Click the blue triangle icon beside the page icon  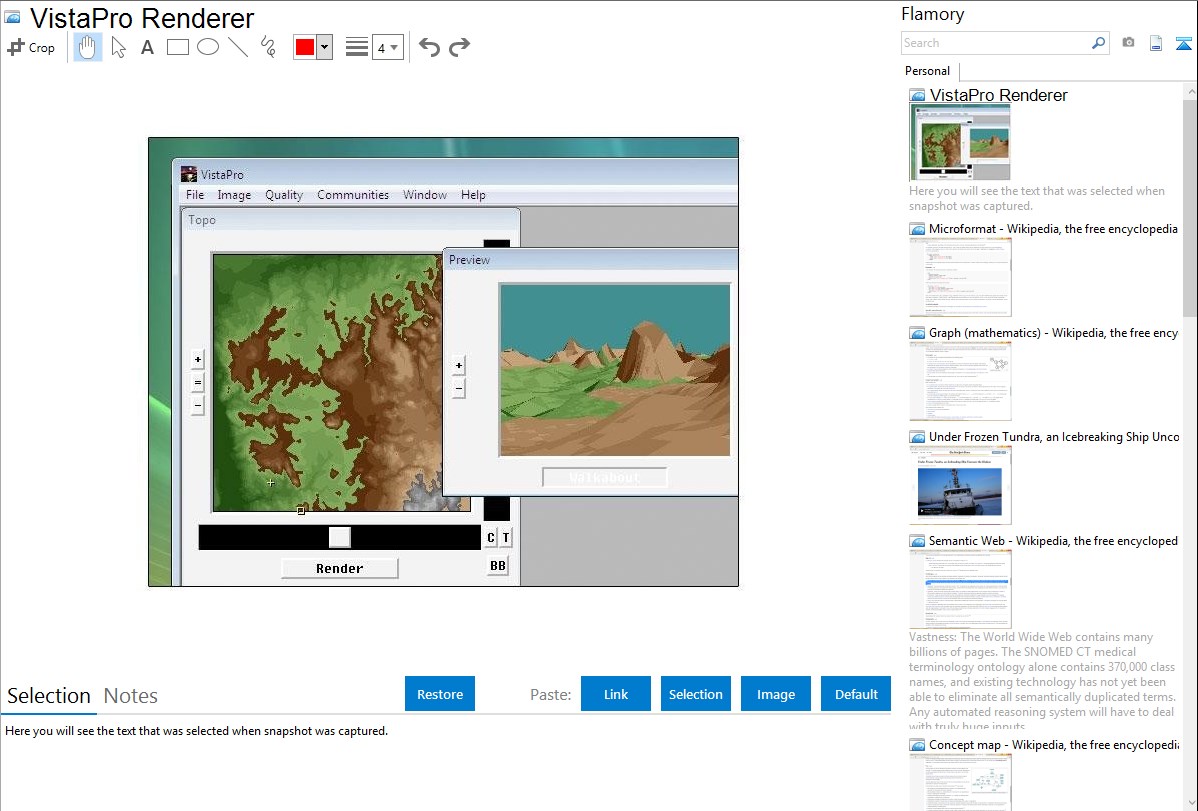(x=1183, y=44)
